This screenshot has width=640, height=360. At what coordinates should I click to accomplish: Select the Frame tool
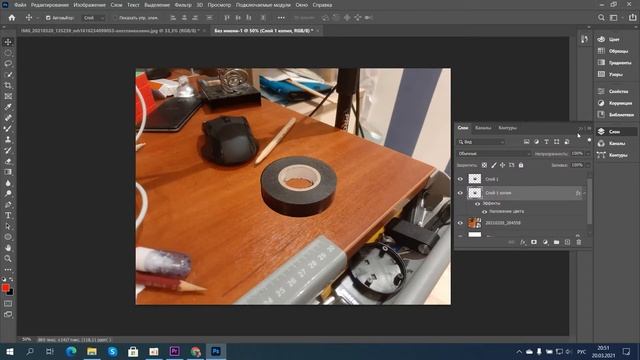click(x=8, y=96)
